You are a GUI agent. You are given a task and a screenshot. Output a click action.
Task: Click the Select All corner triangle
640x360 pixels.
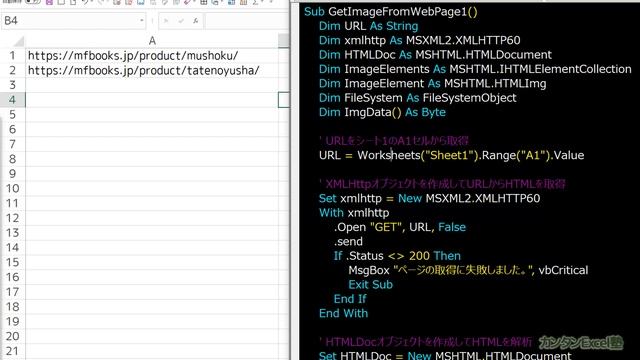tap(19, 41)
